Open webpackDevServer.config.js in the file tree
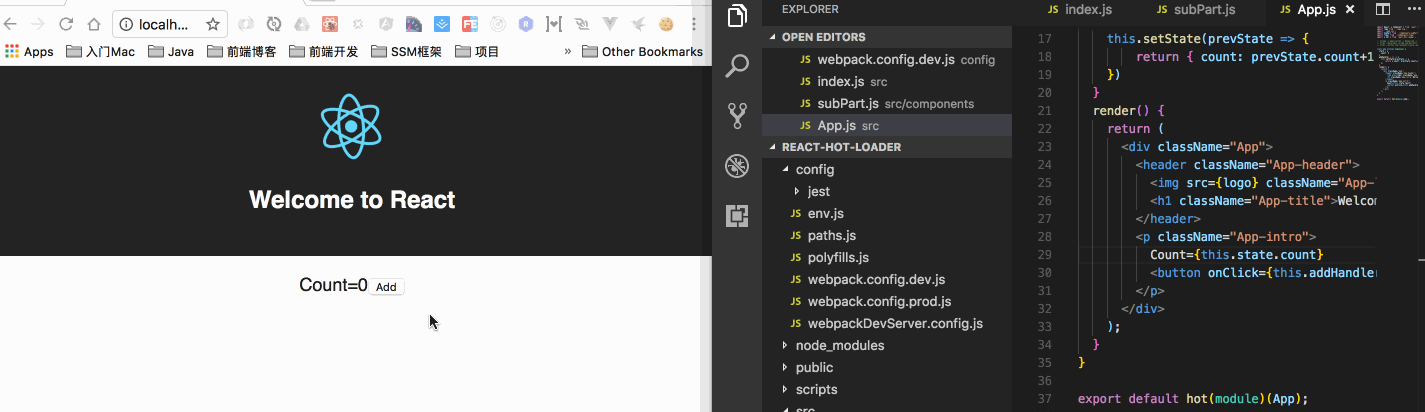This screenshot has width=1425, height=412. 887,323
